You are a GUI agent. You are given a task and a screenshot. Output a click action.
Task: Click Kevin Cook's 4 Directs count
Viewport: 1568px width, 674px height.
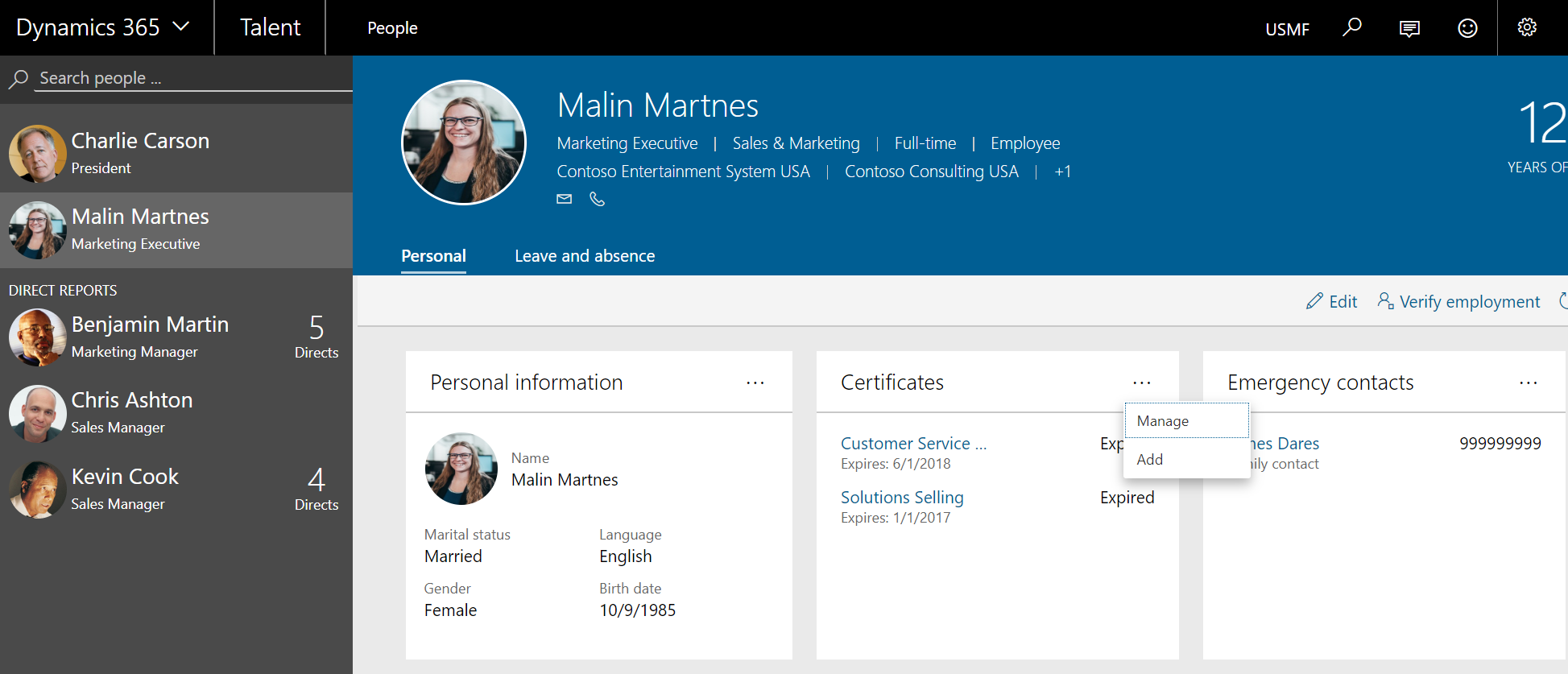click(x=316, y=489)
